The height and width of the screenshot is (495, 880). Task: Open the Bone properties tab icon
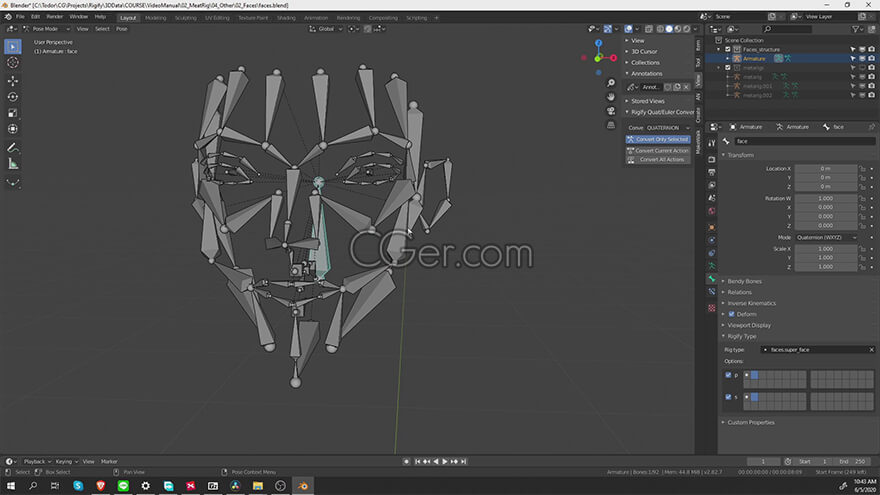712,279
